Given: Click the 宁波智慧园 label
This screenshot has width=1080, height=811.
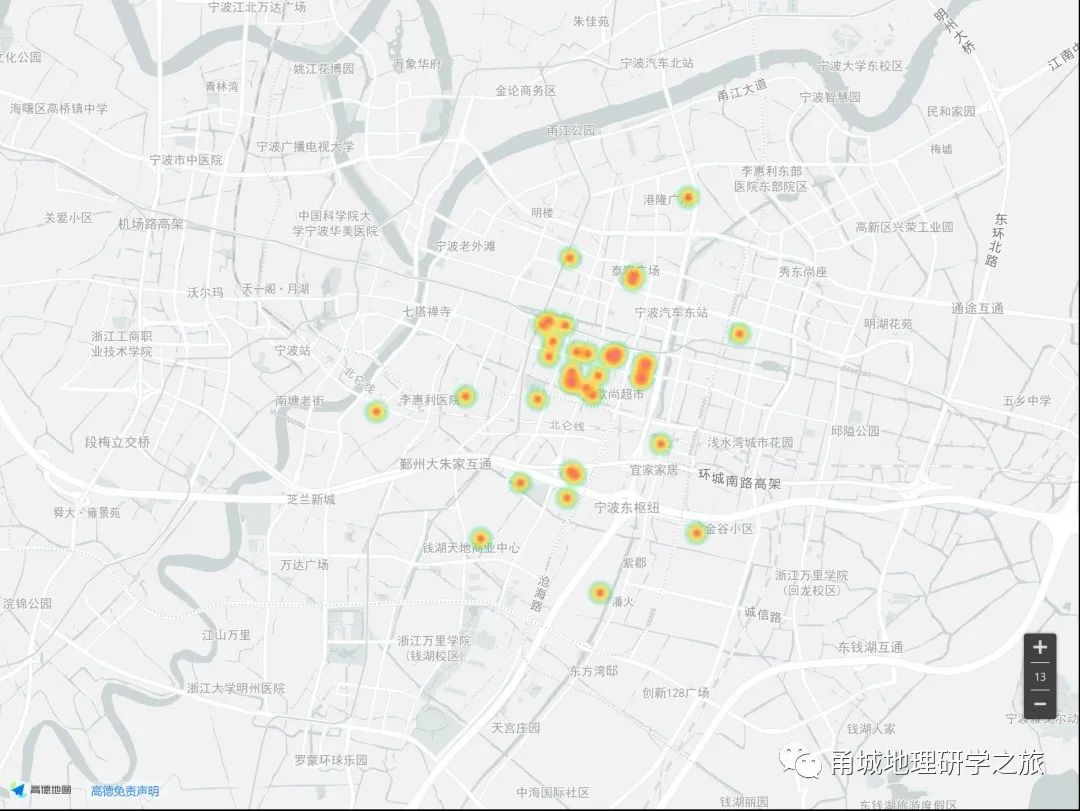Looking at the screenshot, I should pos(830,97).
